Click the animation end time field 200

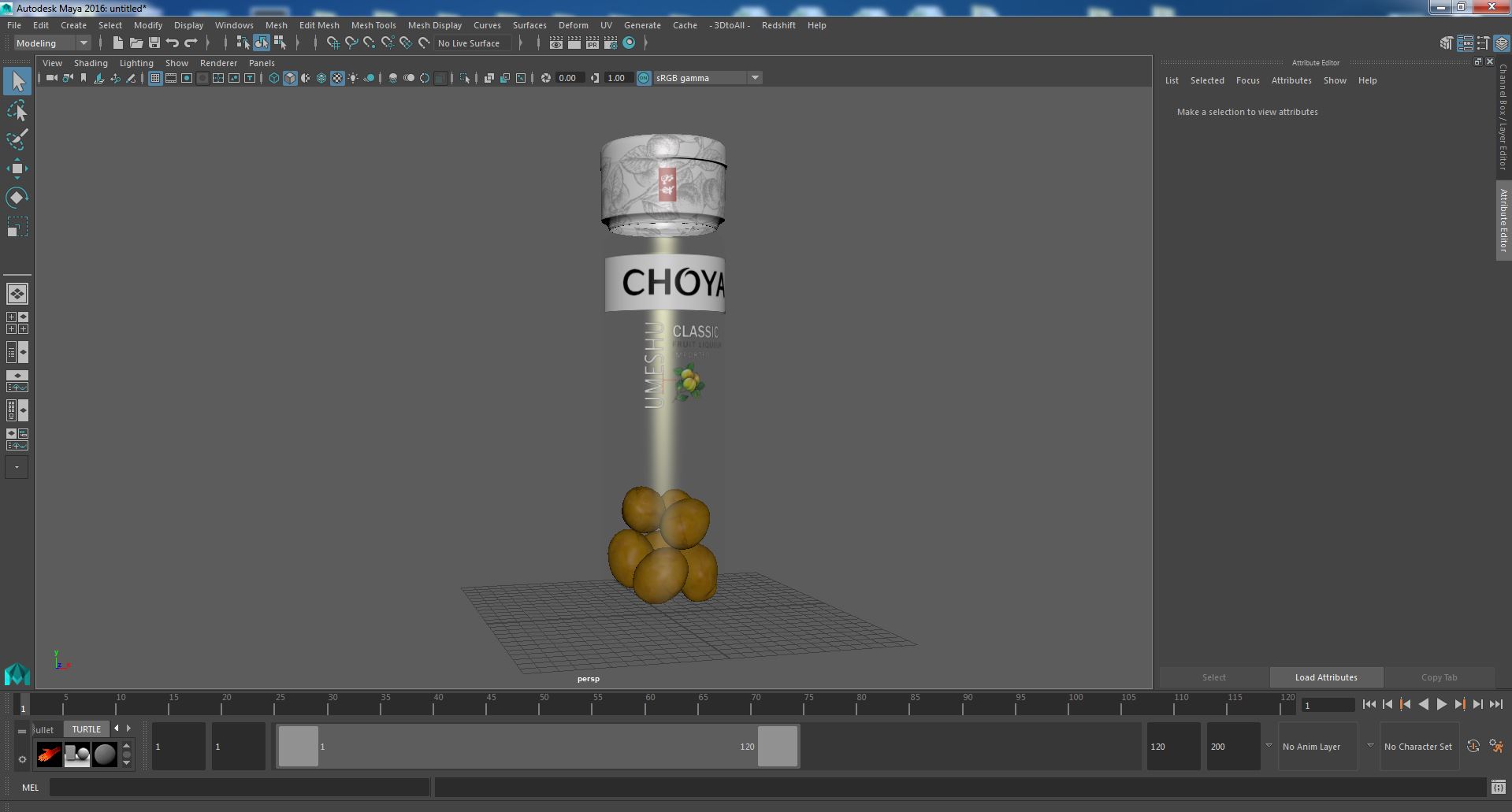pyautogui.click(x=1233, y=747)
